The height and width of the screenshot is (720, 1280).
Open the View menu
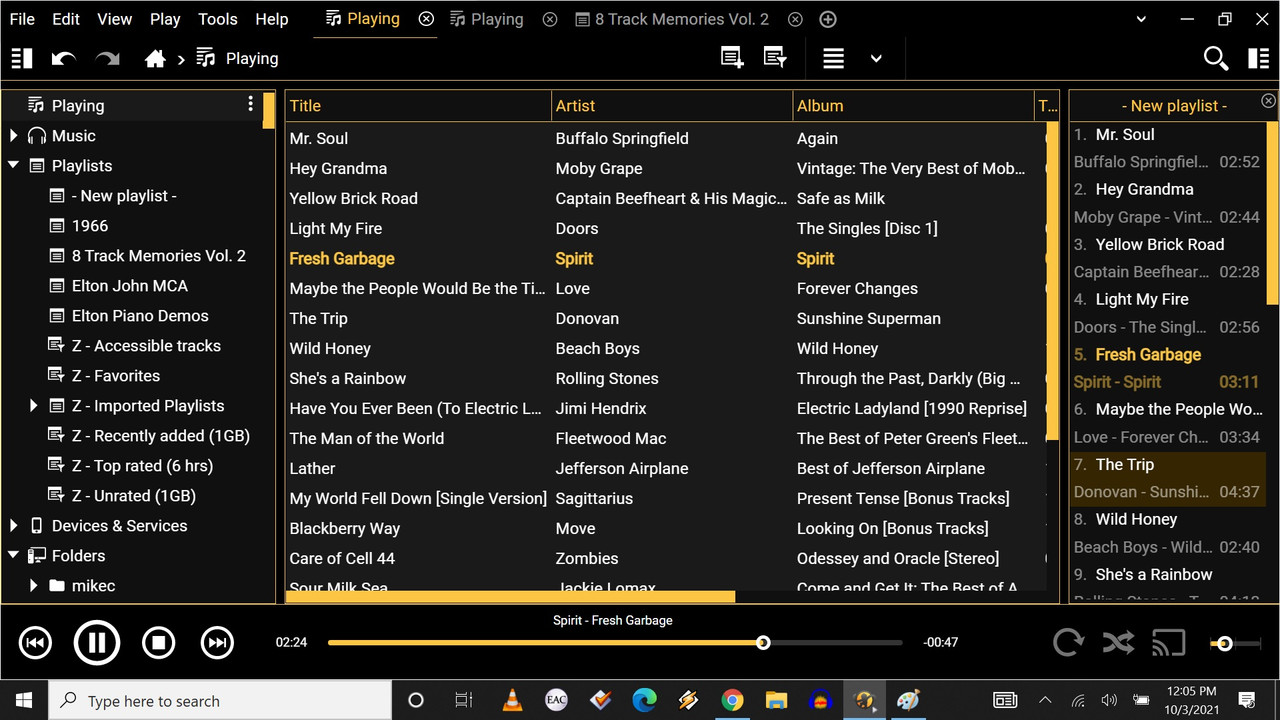114,19
